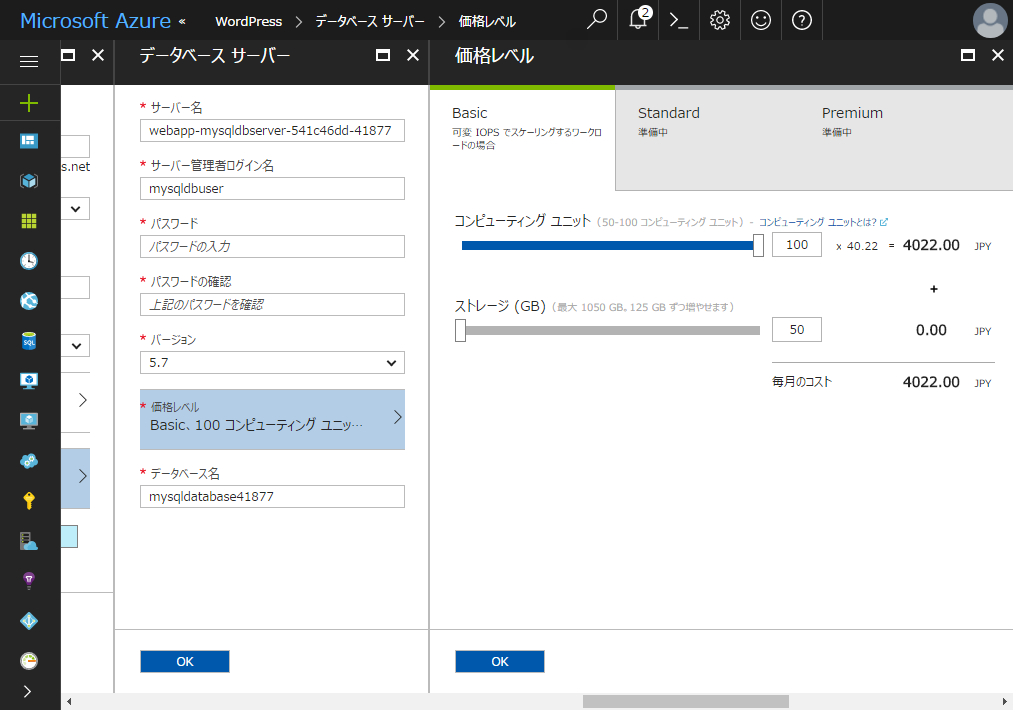The image size is (1013, 710).
Task: Click the ストレージ (GB) slider handle
Action: tap(460, 330)
